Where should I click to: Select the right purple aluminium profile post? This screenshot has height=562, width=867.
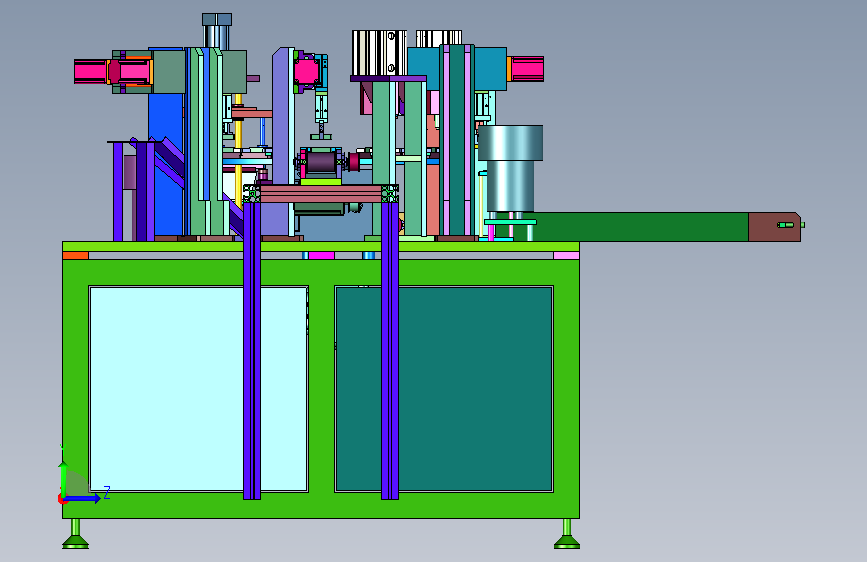(390, 351)
